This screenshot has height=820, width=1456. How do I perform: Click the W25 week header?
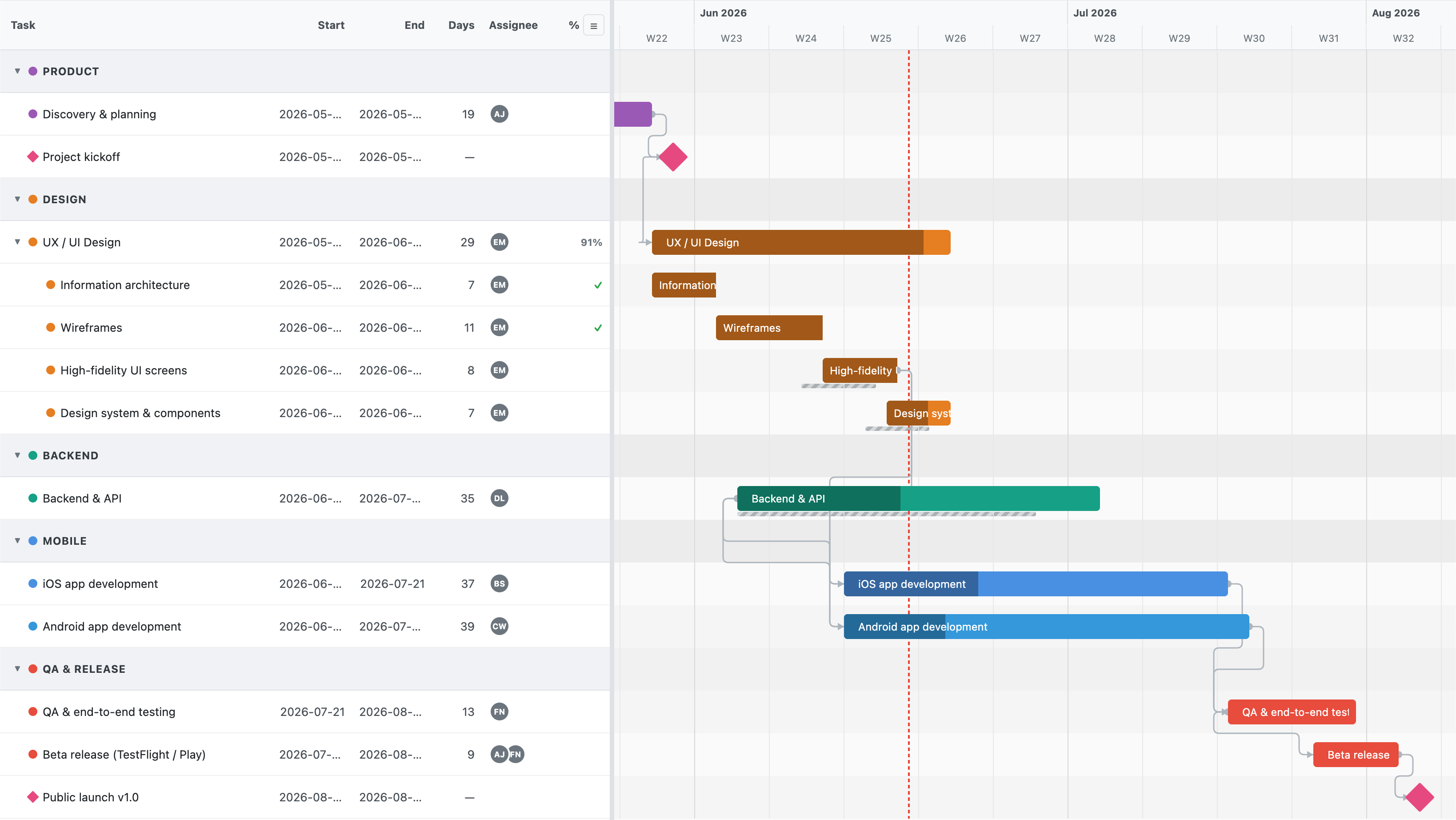880,38
